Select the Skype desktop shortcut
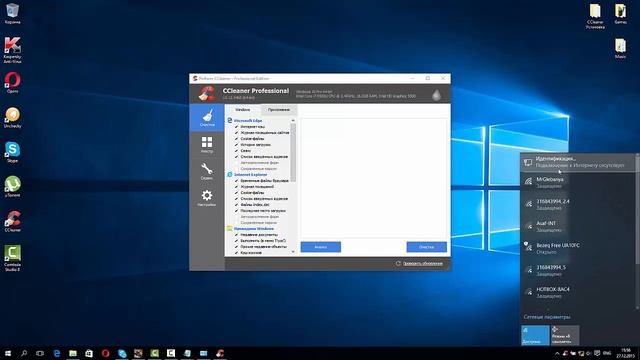640x360 pixels. click(12, 152)
